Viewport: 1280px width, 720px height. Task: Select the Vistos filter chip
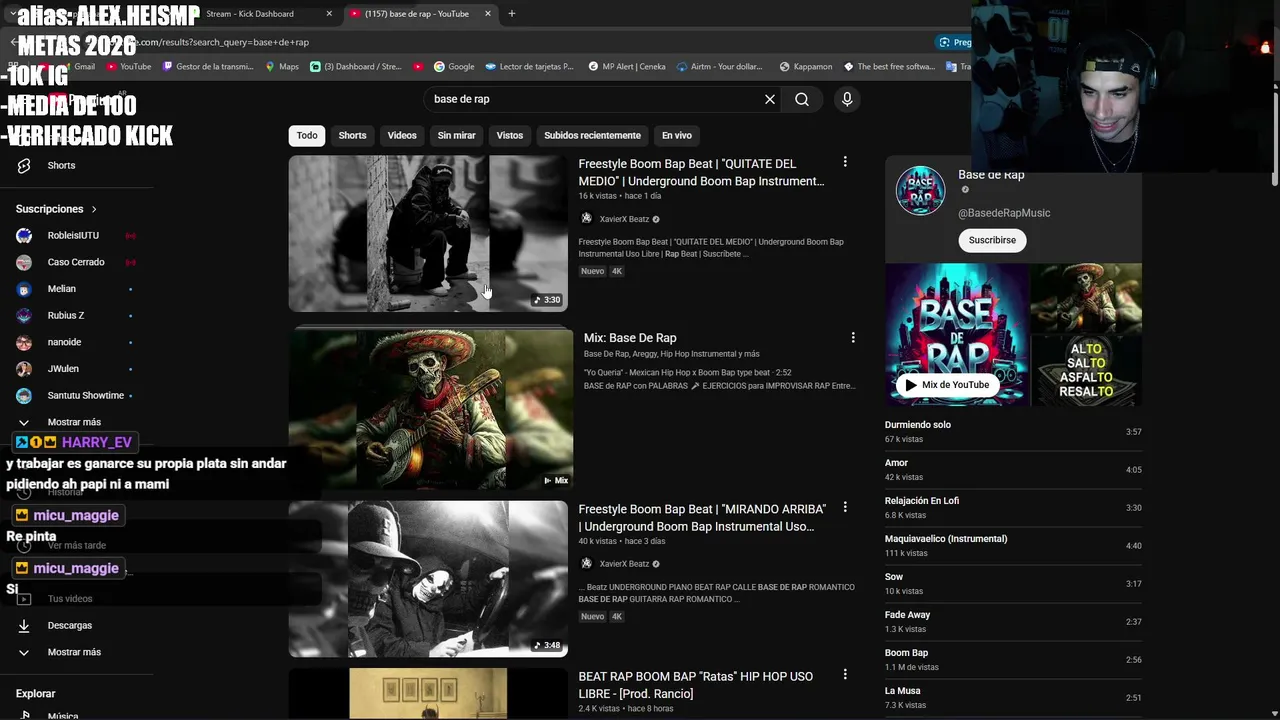coord(510,135)
